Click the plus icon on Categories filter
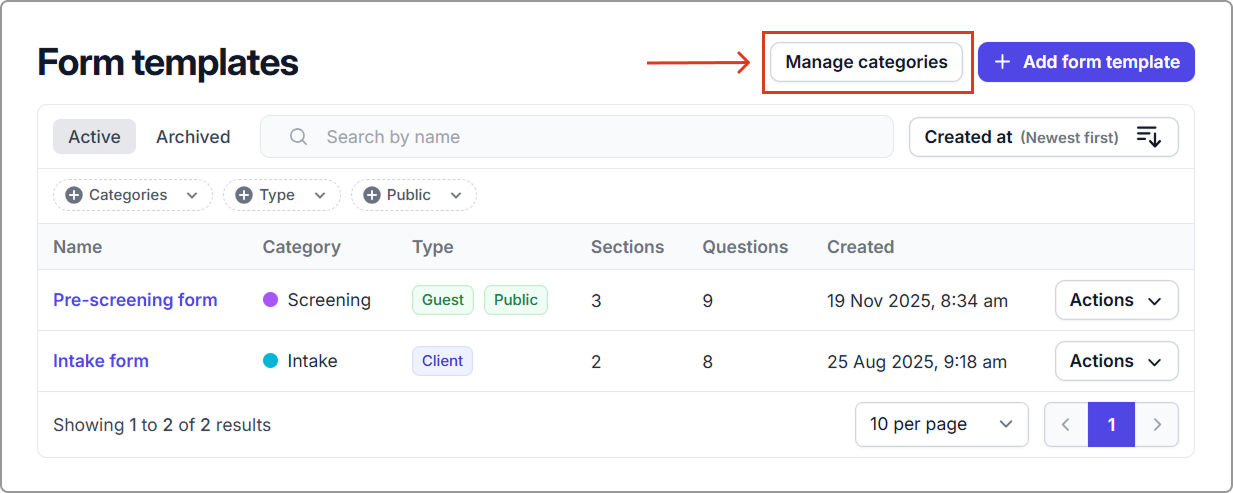 click(x=74, y=195)
